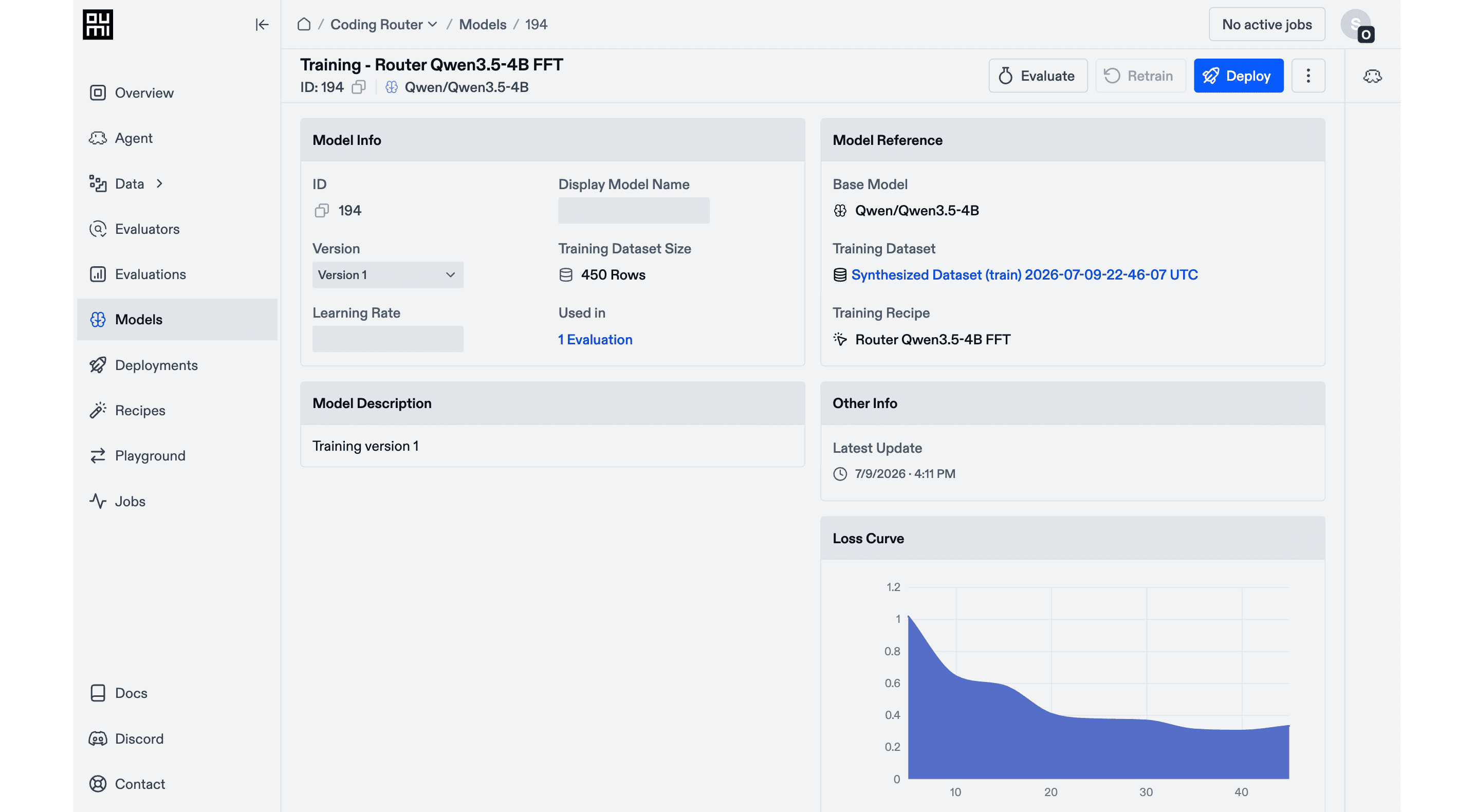Open Synthesized Dataset (train) link
Viewport: 1474px width, 812px height.
[x=1024, y=274]
